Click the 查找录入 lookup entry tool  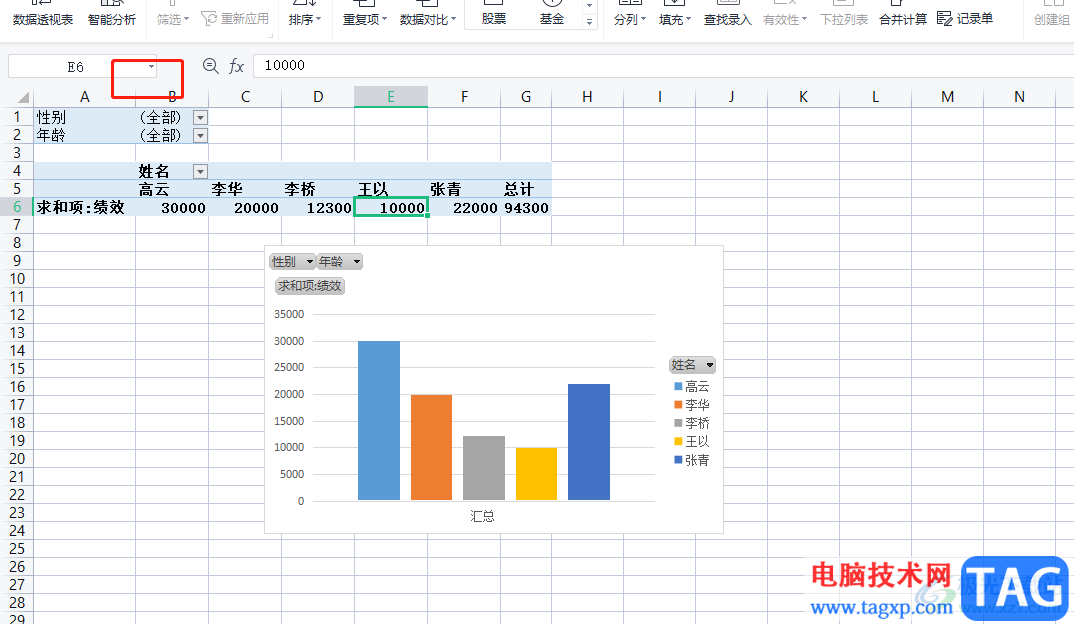point(727,15)
